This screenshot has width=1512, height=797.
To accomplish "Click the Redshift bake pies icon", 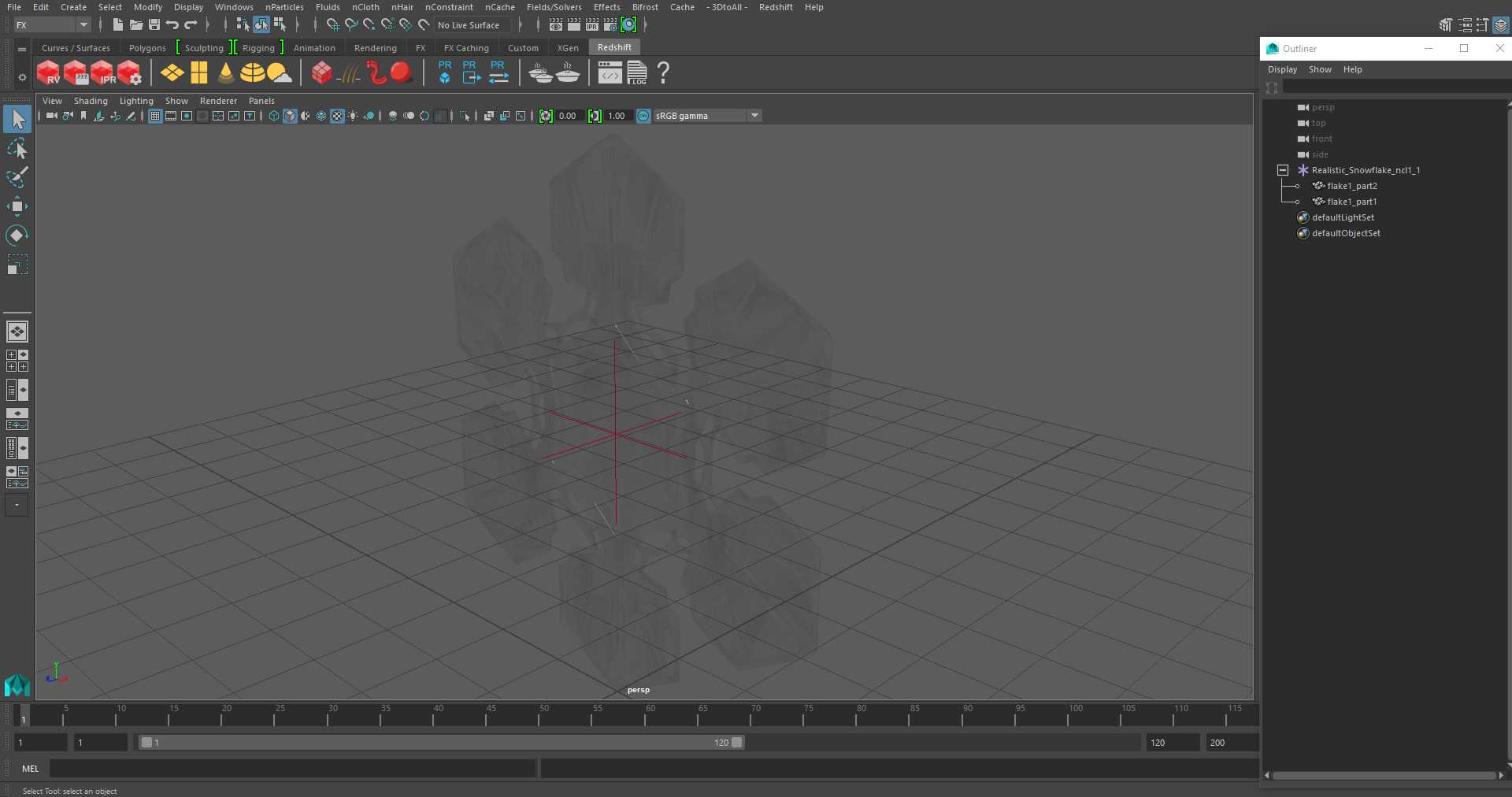I will coord(540,73).
